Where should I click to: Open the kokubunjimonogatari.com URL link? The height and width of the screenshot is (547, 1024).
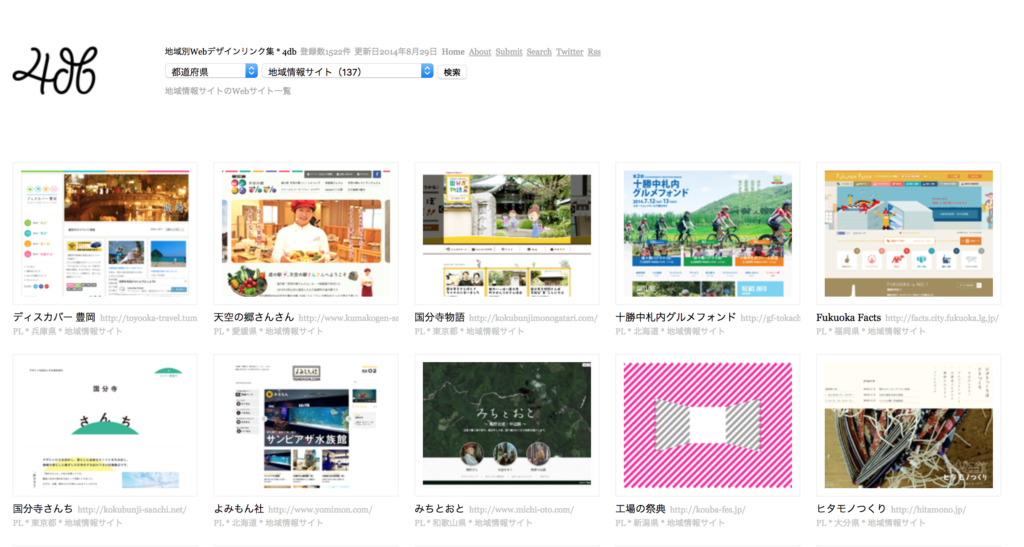533,318
